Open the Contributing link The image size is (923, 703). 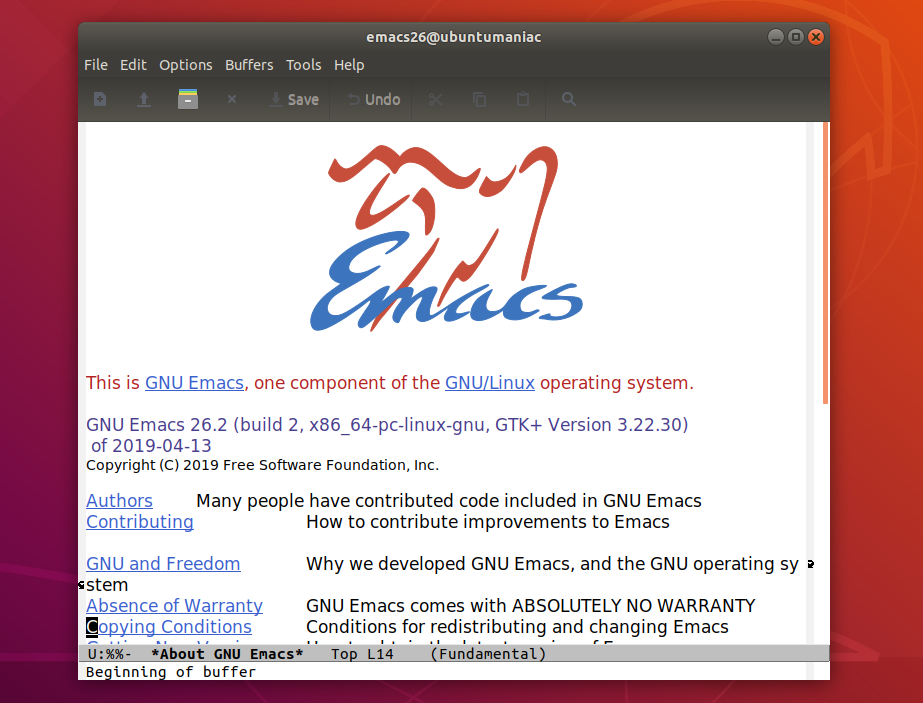(x=140, y=522)
